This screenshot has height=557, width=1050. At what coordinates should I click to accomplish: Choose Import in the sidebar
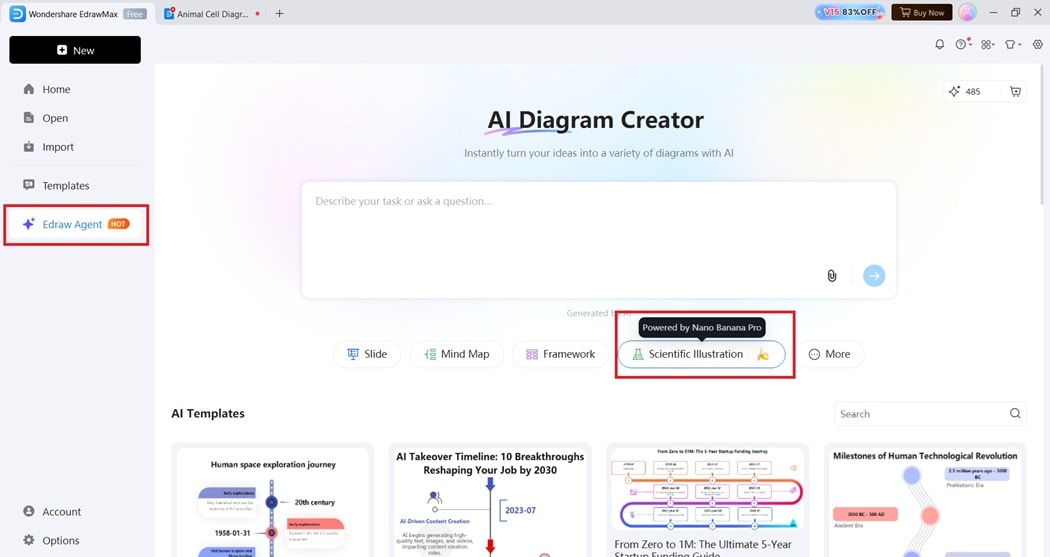click(x=58, y=147)
